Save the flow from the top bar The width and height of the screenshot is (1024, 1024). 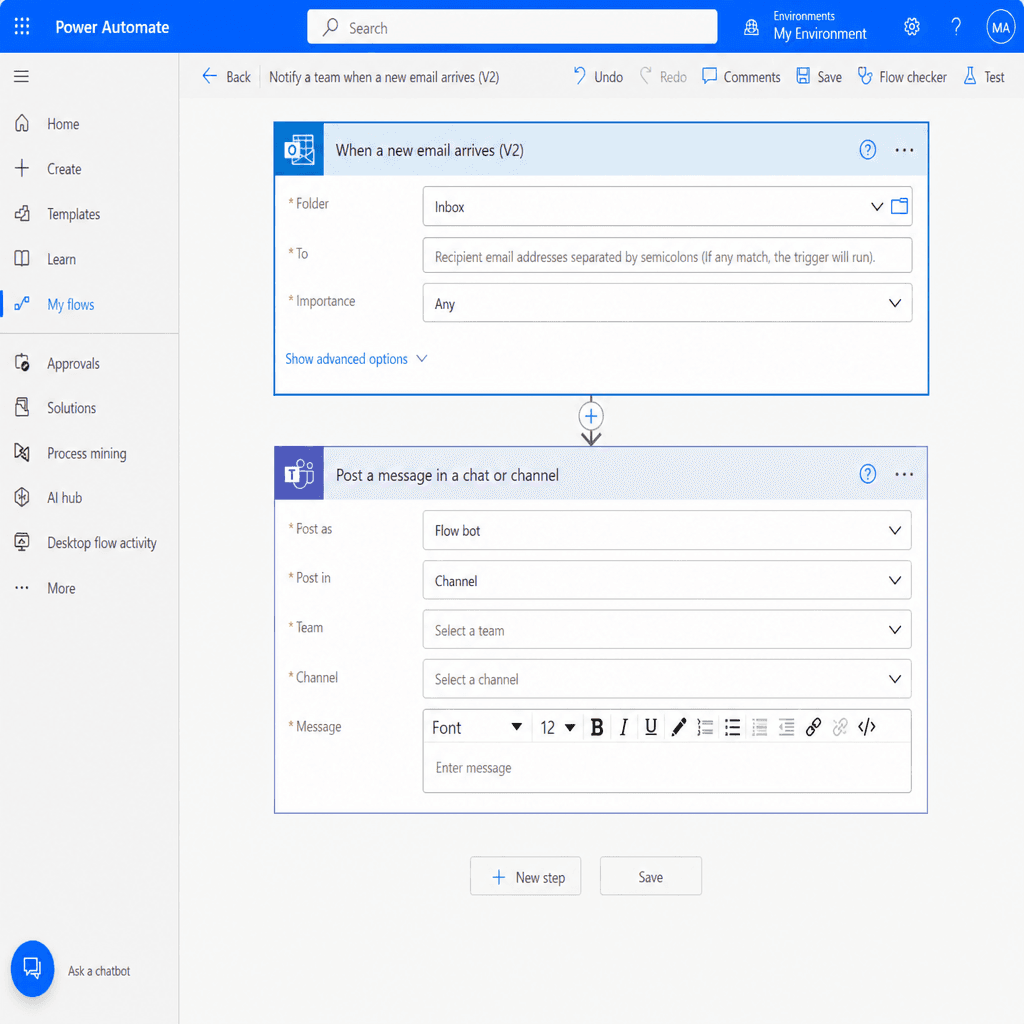coord(819,77)
